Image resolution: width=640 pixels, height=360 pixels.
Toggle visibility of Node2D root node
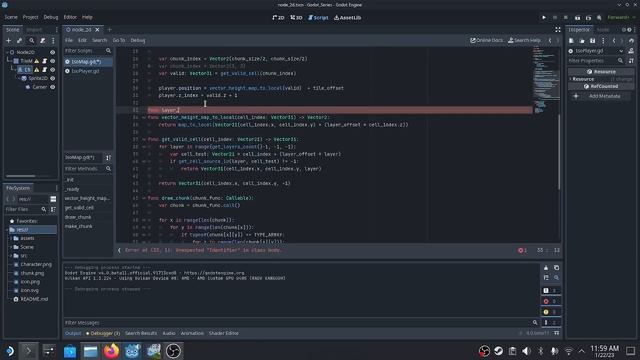(x=52, y=52)
